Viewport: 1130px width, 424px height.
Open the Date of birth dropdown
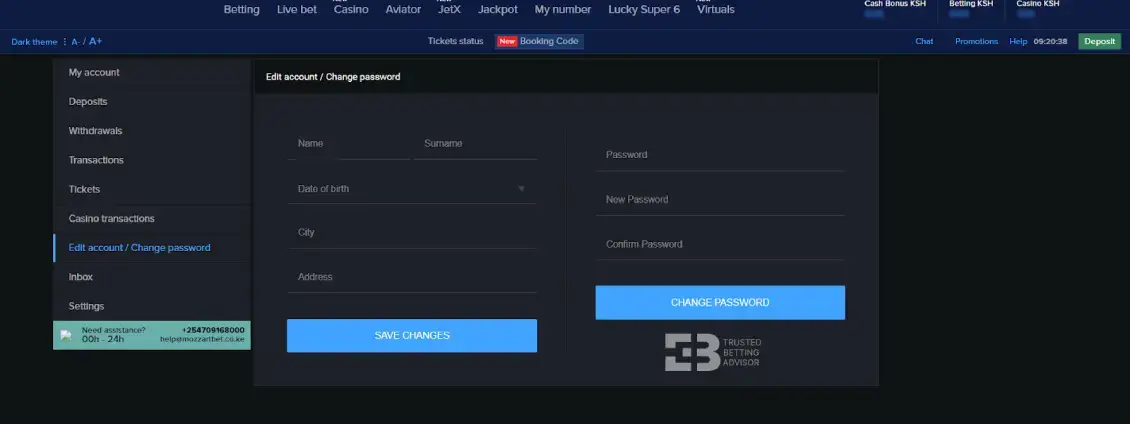tap(411, 188)
